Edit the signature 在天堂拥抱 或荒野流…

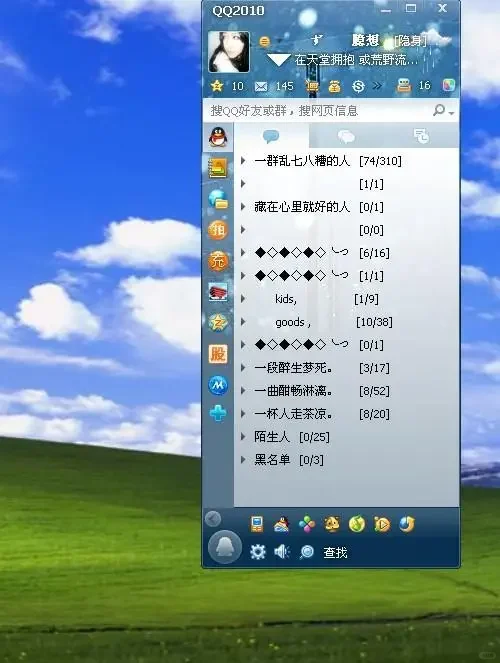pos(356,60)
